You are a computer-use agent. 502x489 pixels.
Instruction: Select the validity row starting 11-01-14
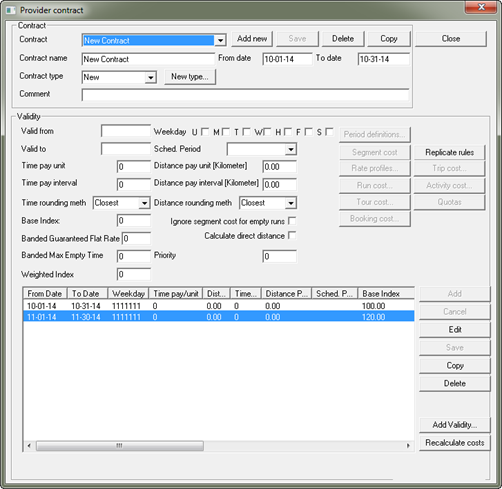coord(219,317)
